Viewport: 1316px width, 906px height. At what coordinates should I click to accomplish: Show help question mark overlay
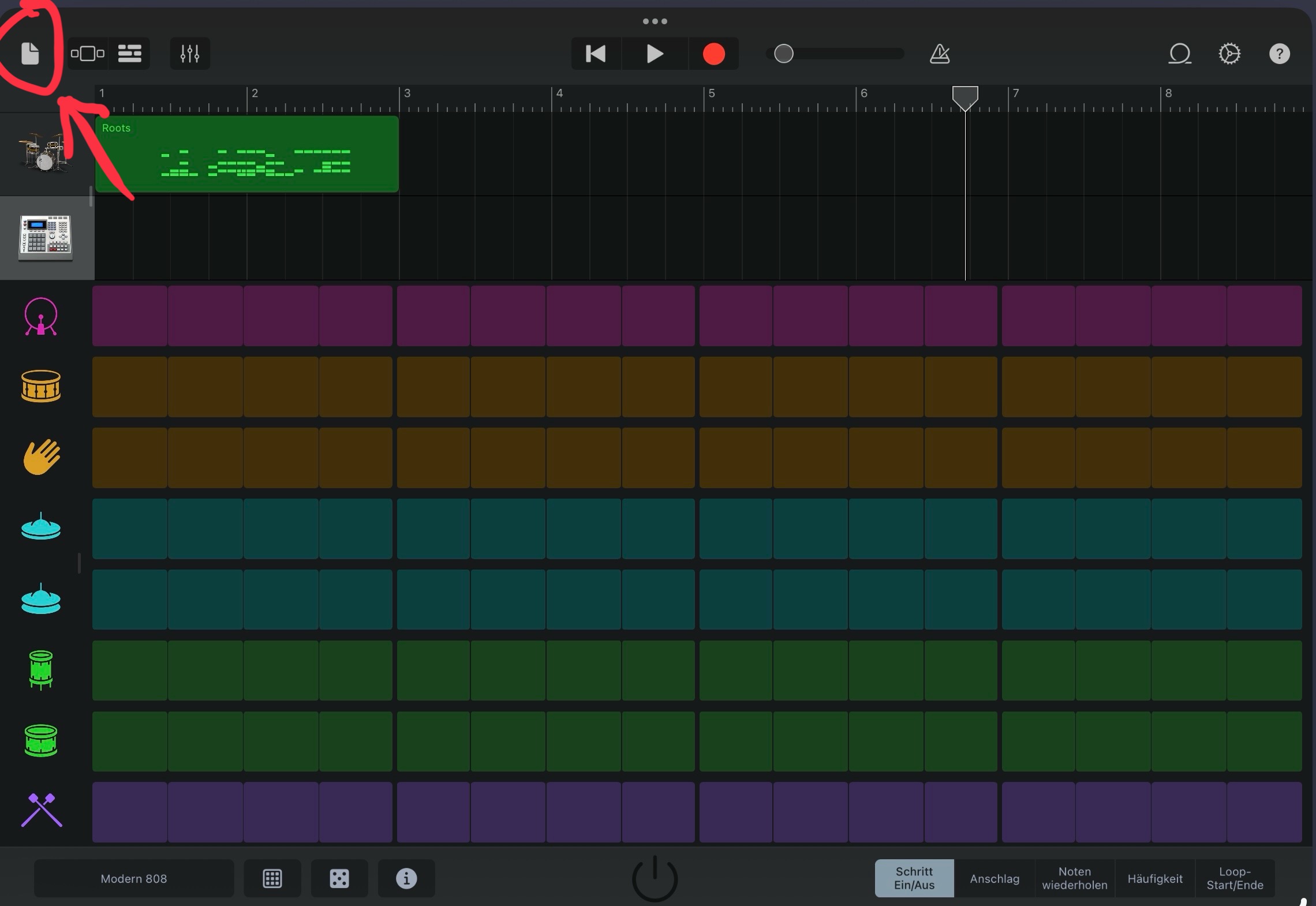(x=1279, y=54)
